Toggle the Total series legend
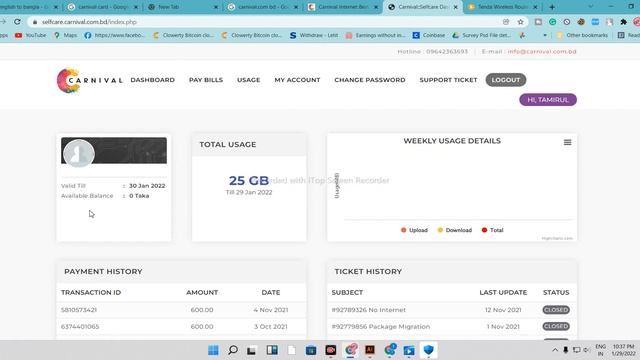 tap(492, 230)
